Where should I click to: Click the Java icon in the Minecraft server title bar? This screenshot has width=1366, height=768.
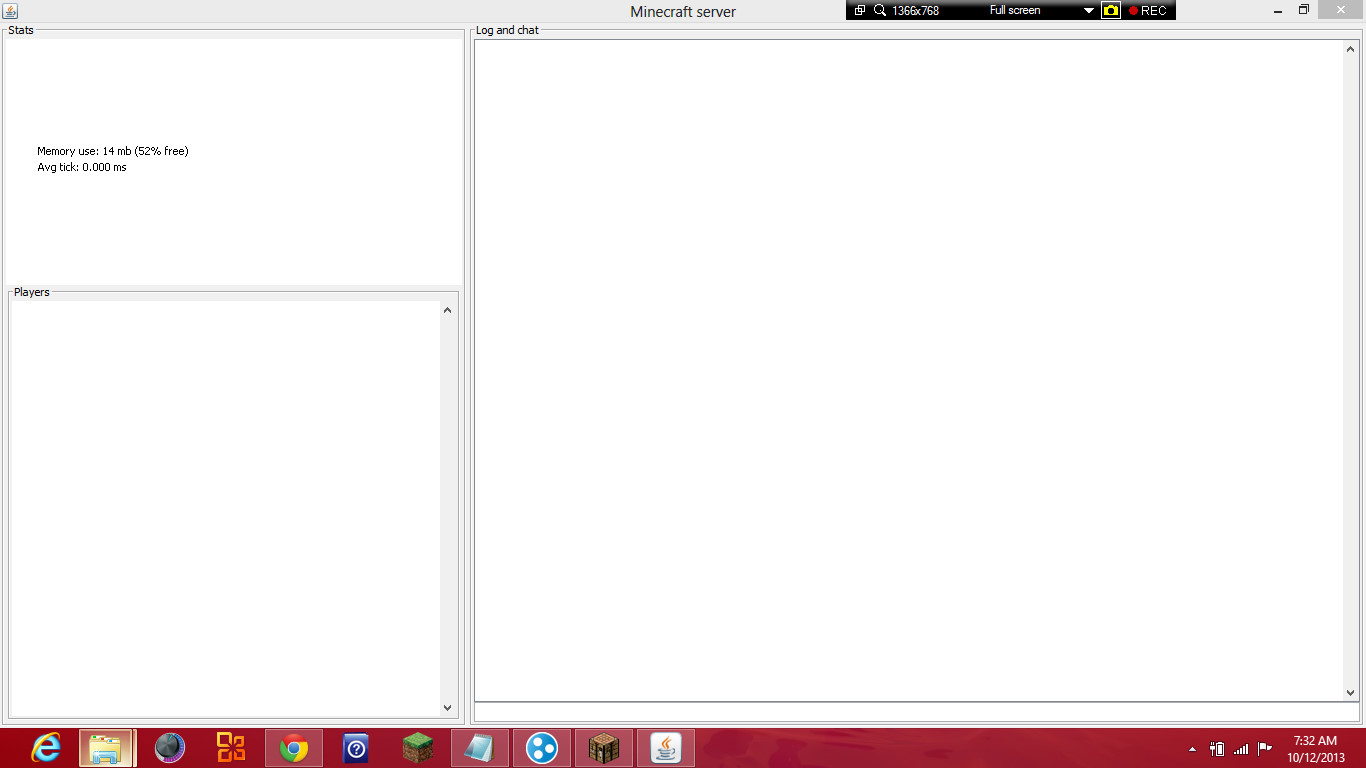(x=10, y=10)
